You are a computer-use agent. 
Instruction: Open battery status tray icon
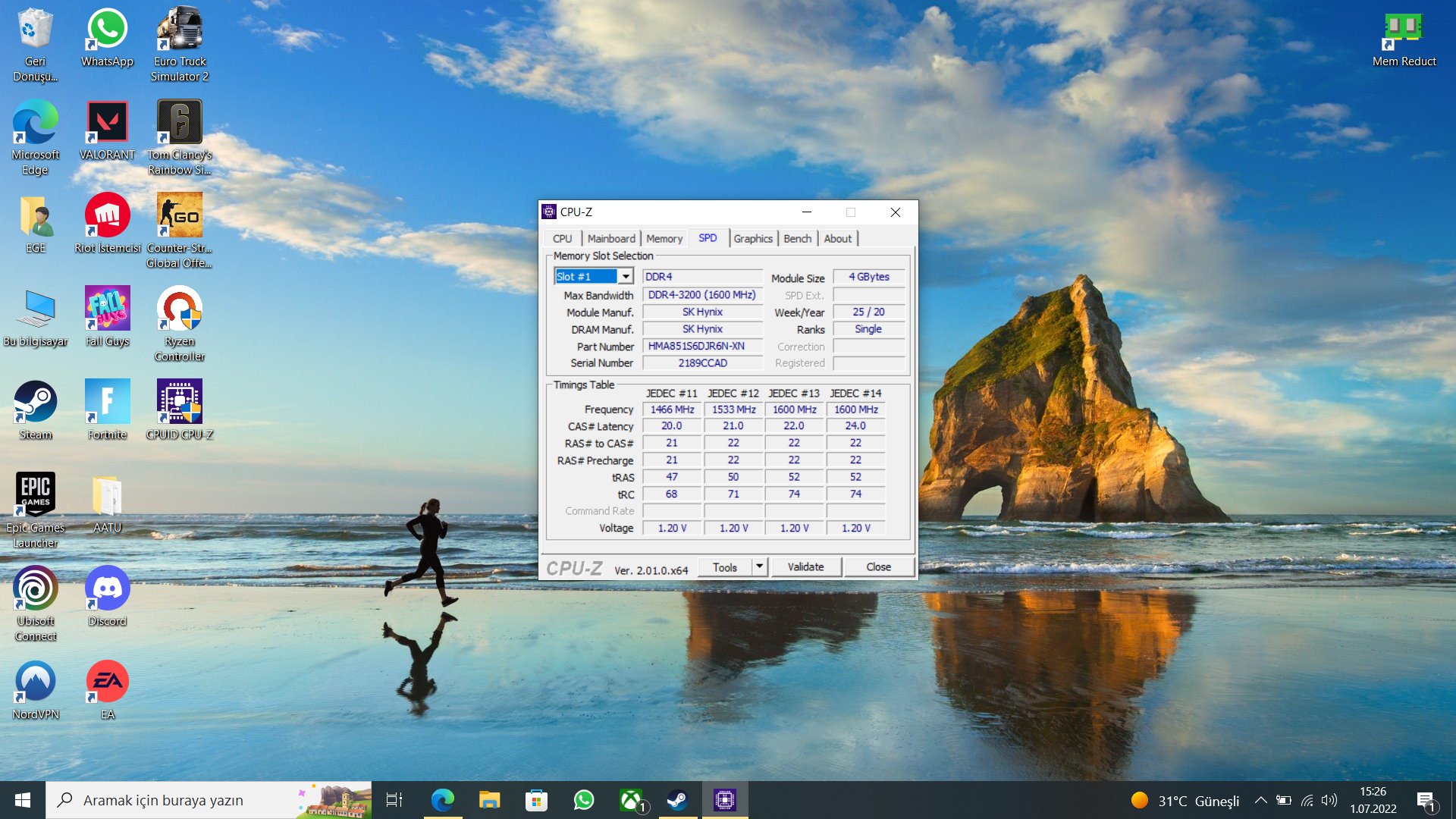pyautogui.click(x=1284, y=800)
